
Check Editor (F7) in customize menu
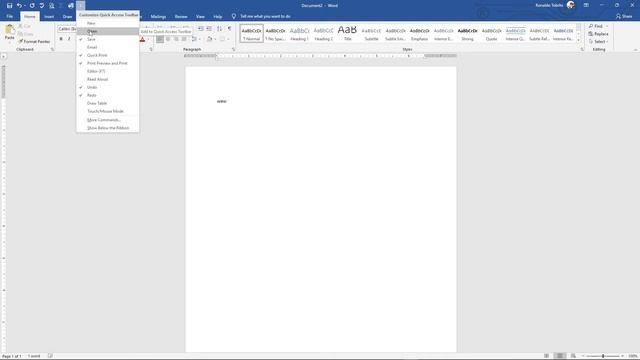(x=108, y=71)
